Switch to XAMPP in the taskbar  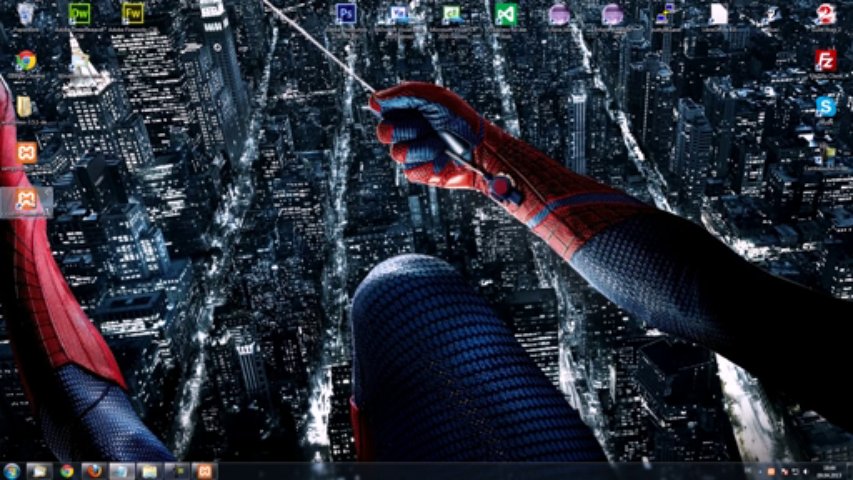(x=204, y=471)
